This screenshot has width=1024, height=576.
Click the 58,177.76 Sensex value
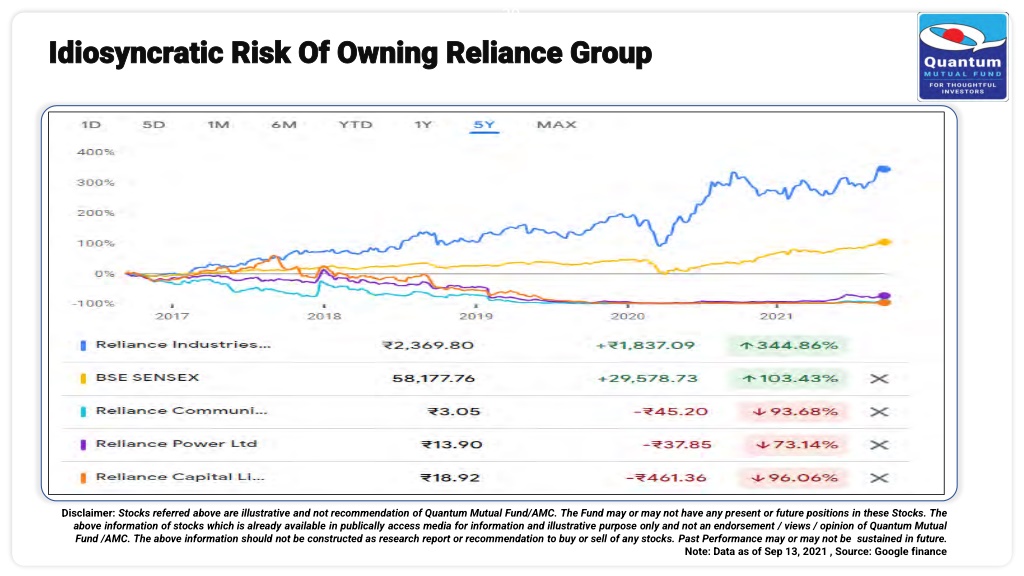click(434, 379)
